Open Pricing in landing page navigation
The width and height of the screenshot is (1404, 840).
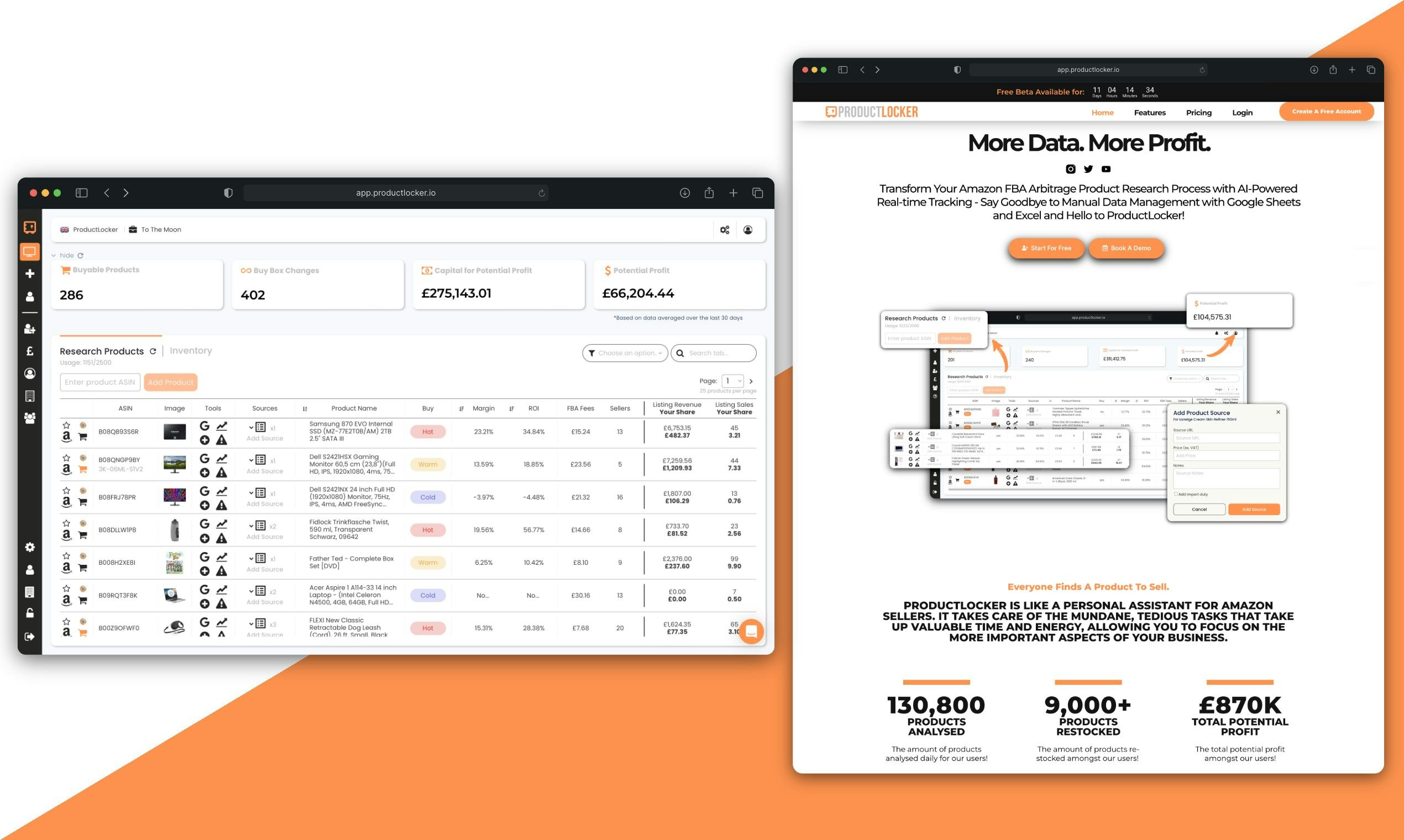[x=1199, y=113]
